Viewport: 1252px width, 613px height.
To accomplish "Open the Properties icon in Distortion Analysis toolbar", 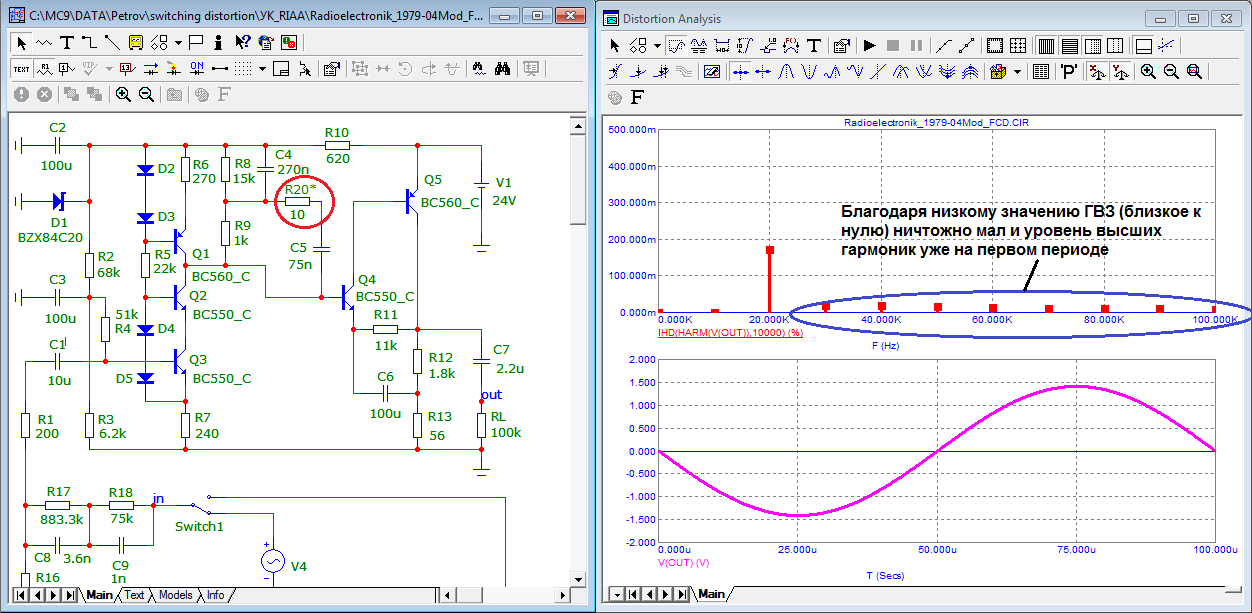I will coord(841,45).
